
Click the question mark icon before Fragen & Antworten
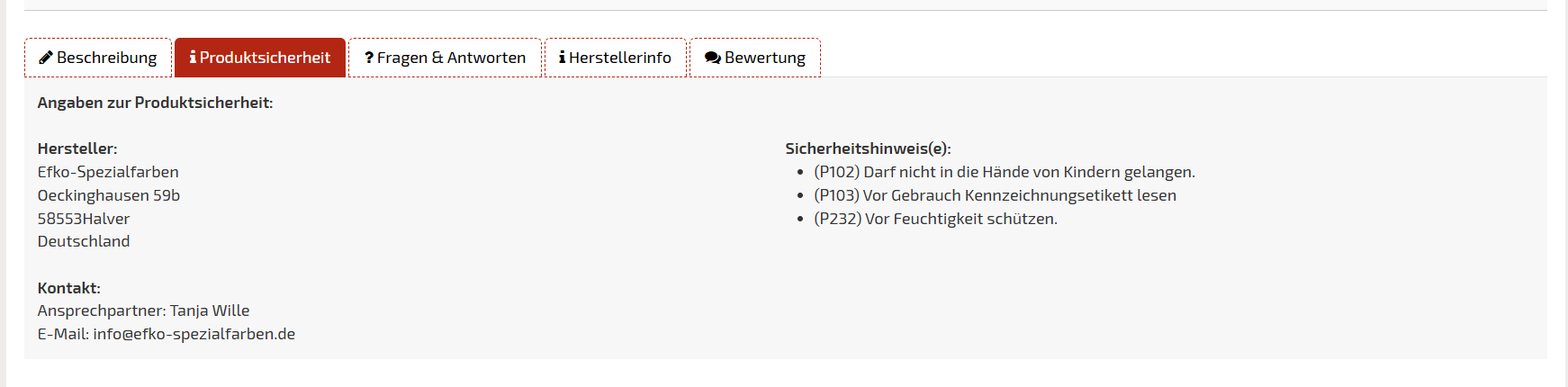point(369,58)
